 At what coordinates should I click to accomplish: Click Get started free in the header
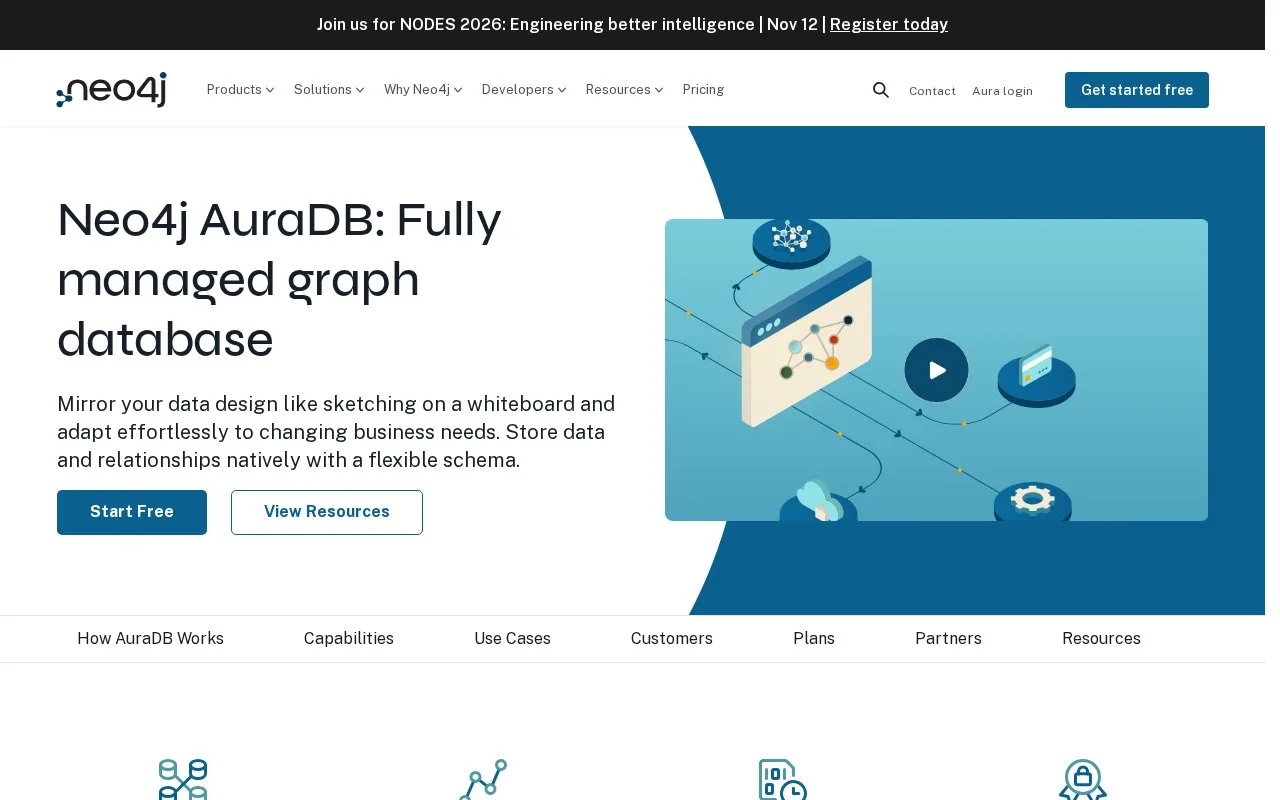click(1137, 90)
